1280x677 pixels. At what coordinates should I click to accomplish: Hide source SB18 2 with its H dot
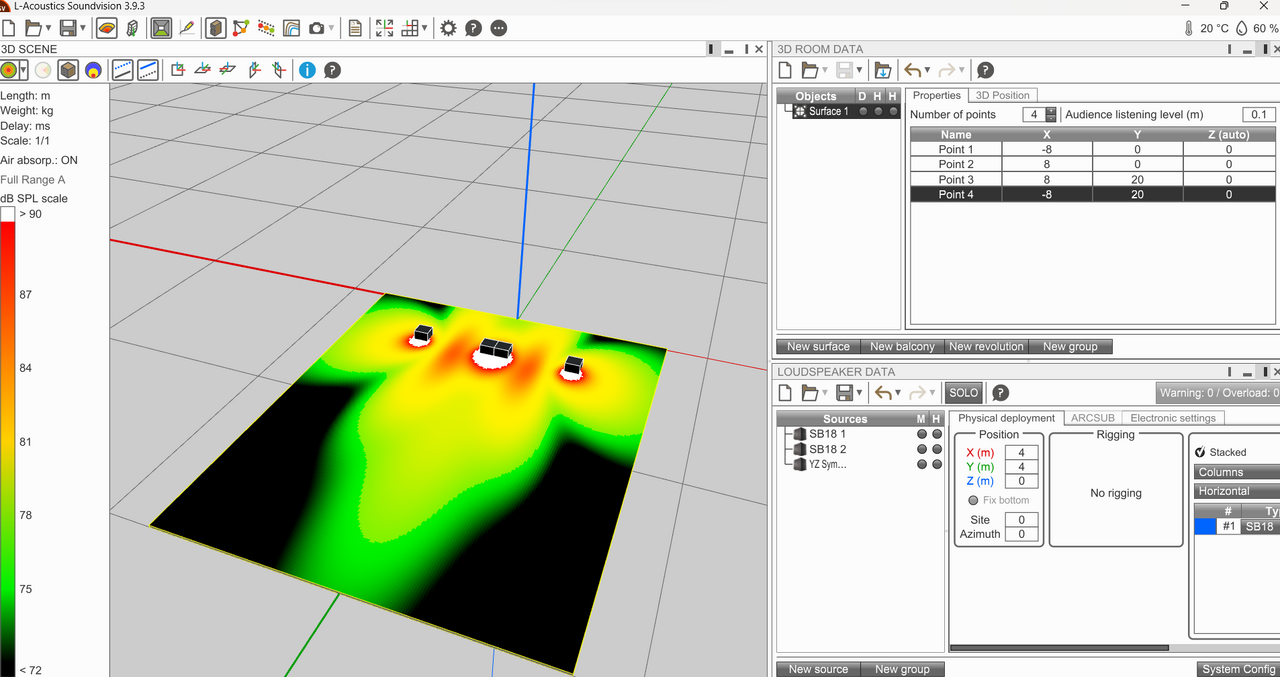937,449
